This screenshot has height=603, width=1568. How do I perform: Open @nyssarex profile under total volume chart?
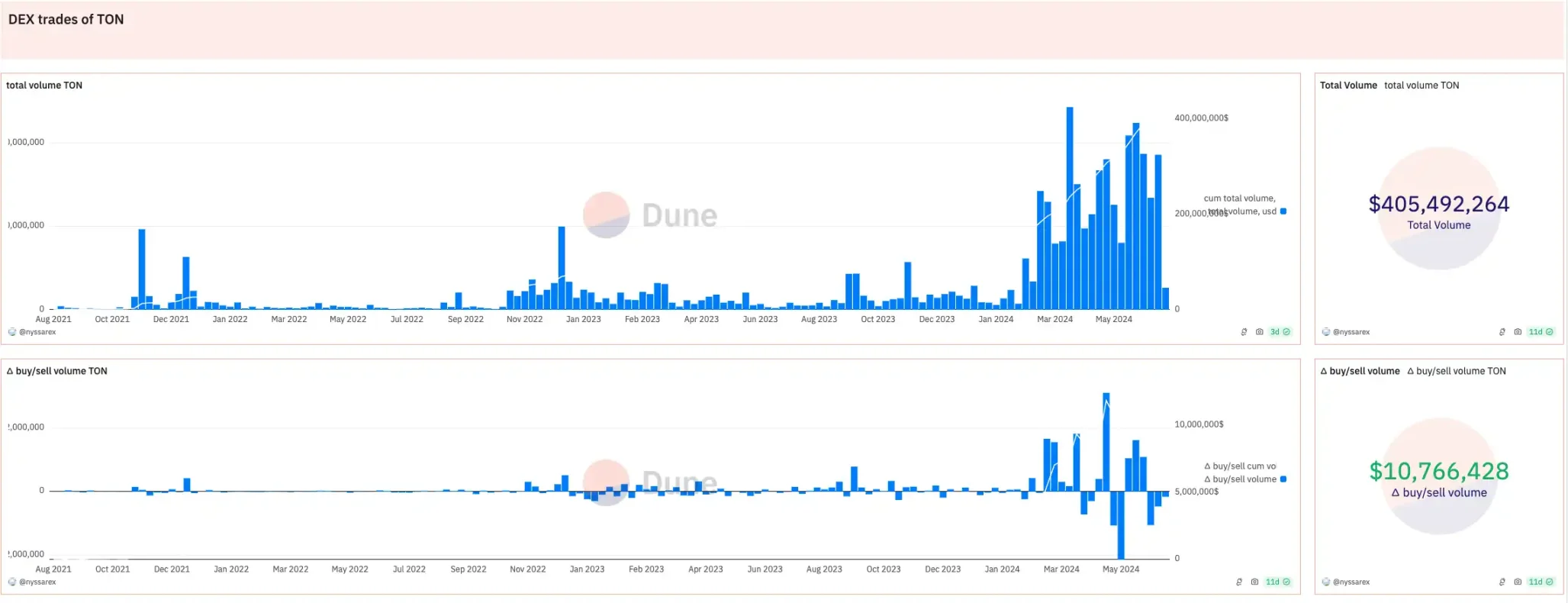(x=37, y=332)
